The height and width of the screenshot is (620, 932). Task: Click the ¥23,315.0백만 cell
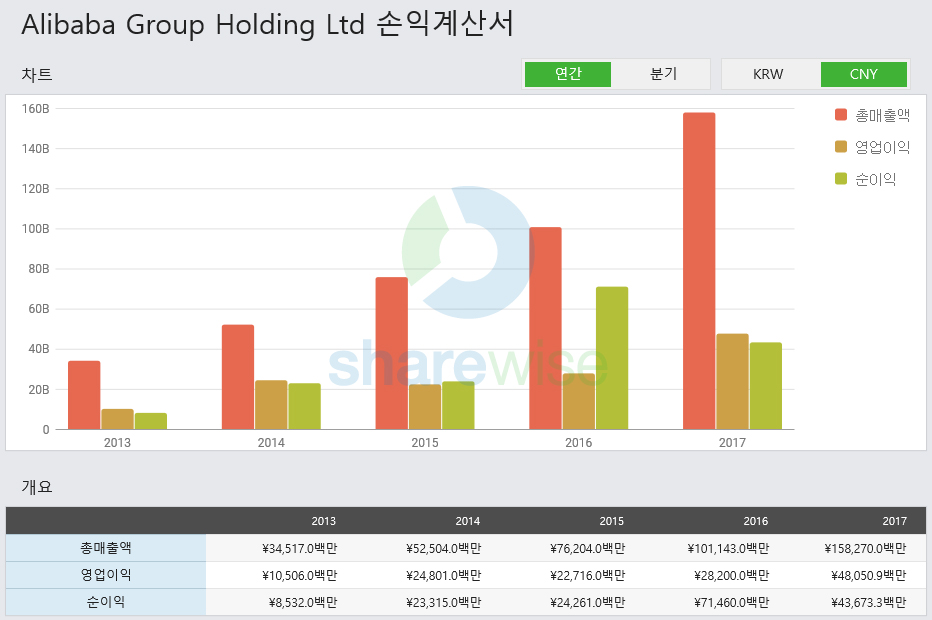[443, 602]
